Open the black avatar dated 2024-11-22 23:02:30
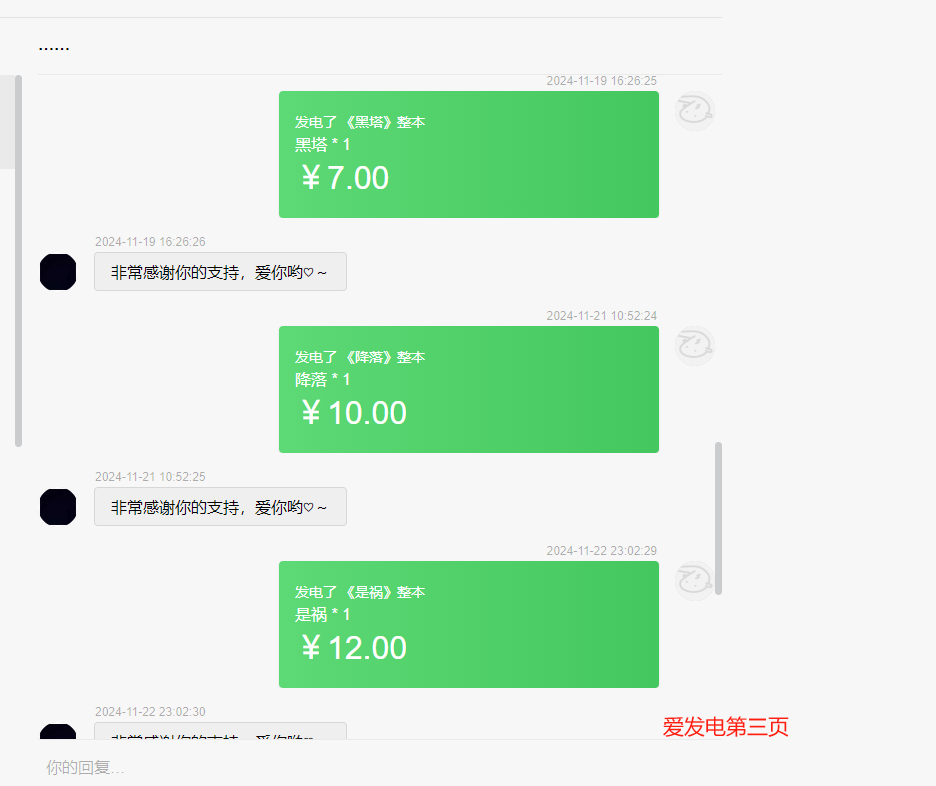The width and height of the screenshot is (936, 786). (x=58, y=731)
